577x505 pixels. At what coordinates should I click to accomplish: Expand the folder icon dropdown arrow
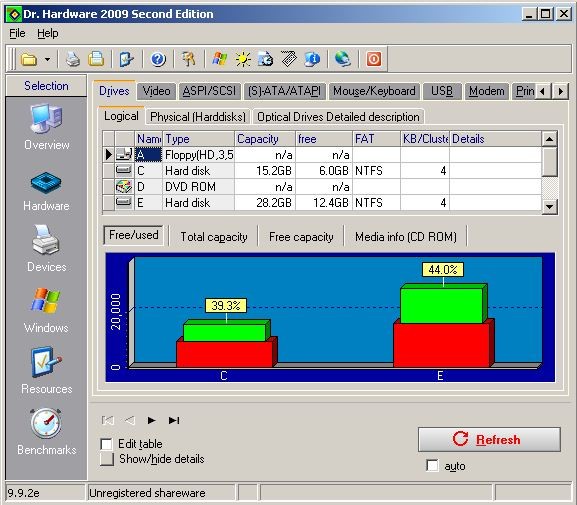(x=47, y=59)
